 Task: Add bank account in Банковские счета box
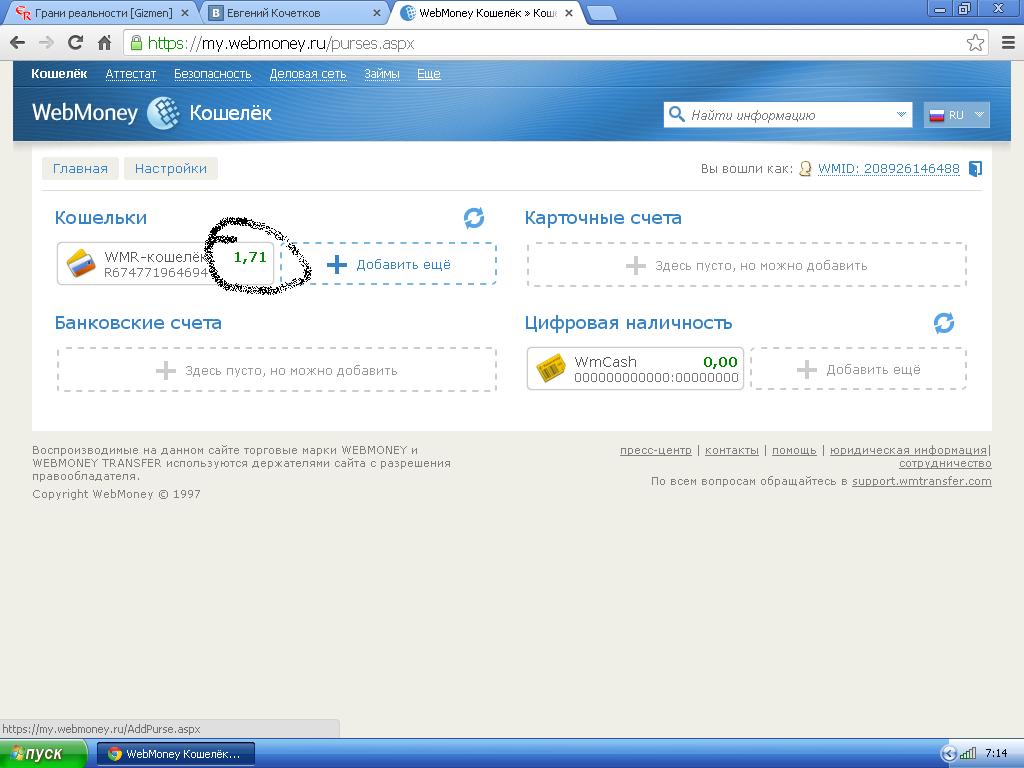pyautogui.click(x=277, y=370)
